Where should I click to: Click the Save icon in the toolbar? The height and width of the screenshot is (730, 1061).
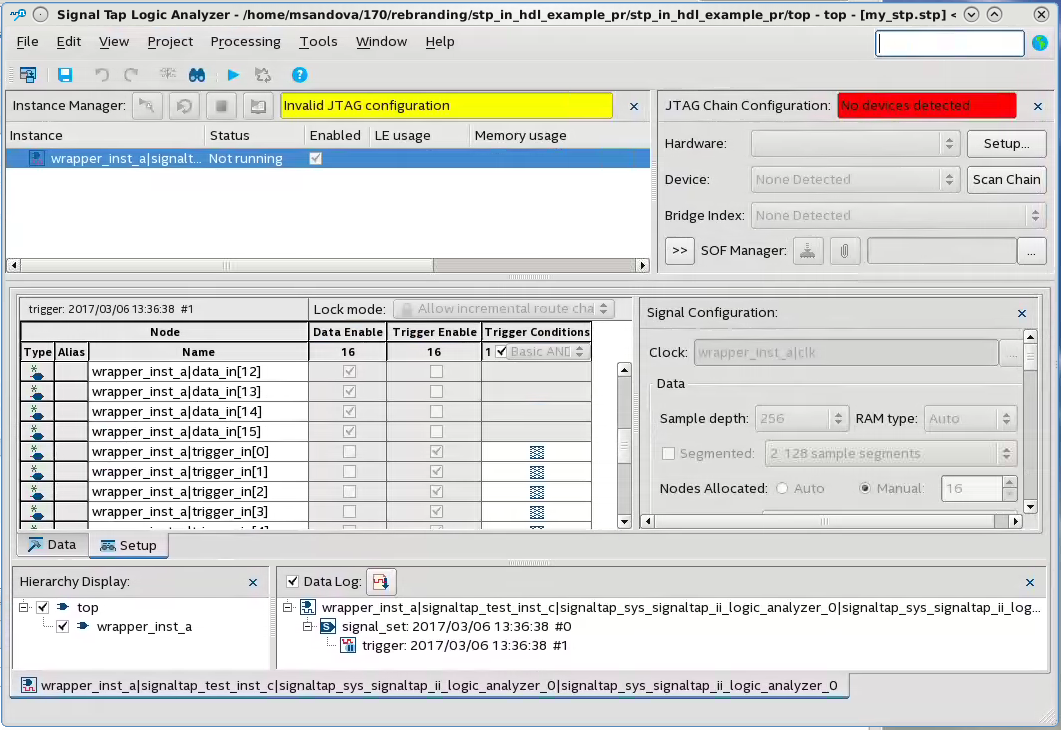(x=65, y=75)
